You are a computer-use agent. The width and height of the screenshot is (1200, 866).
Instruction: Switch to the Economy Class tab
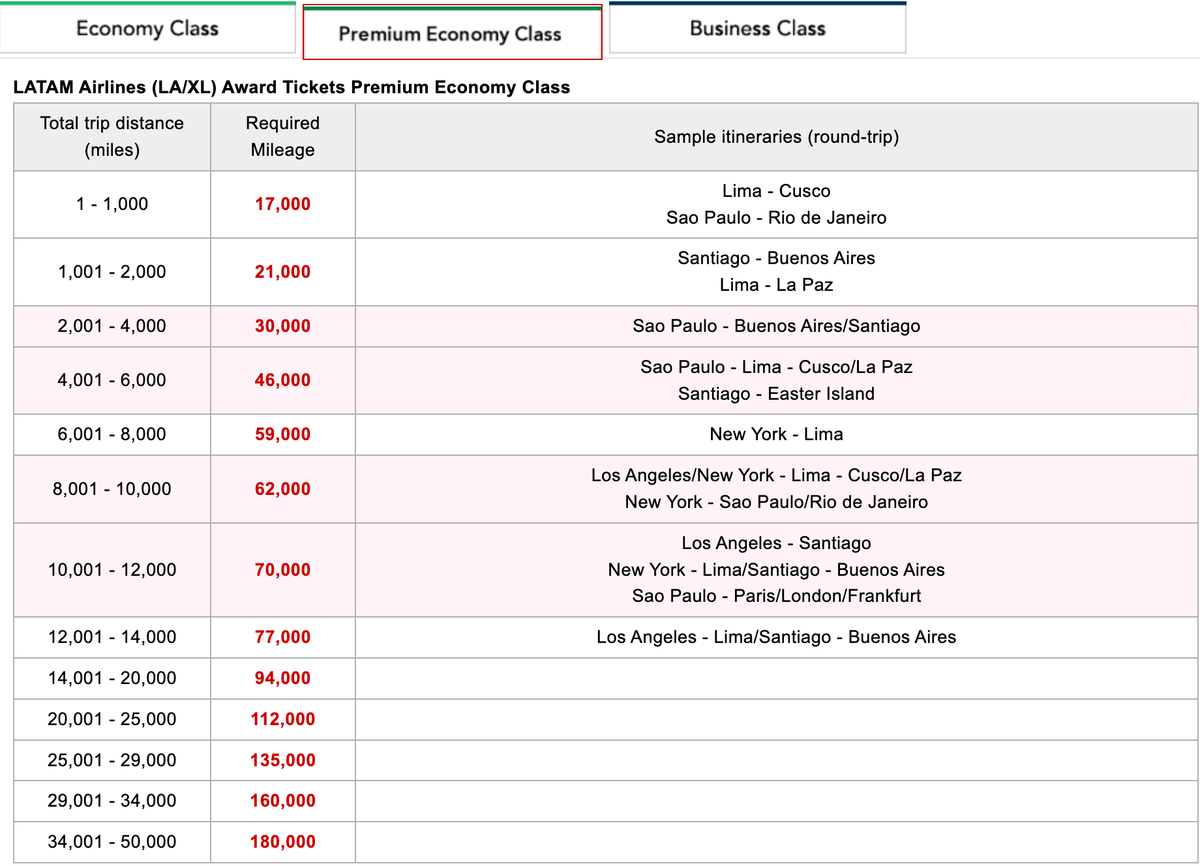(x=147, y=29)
